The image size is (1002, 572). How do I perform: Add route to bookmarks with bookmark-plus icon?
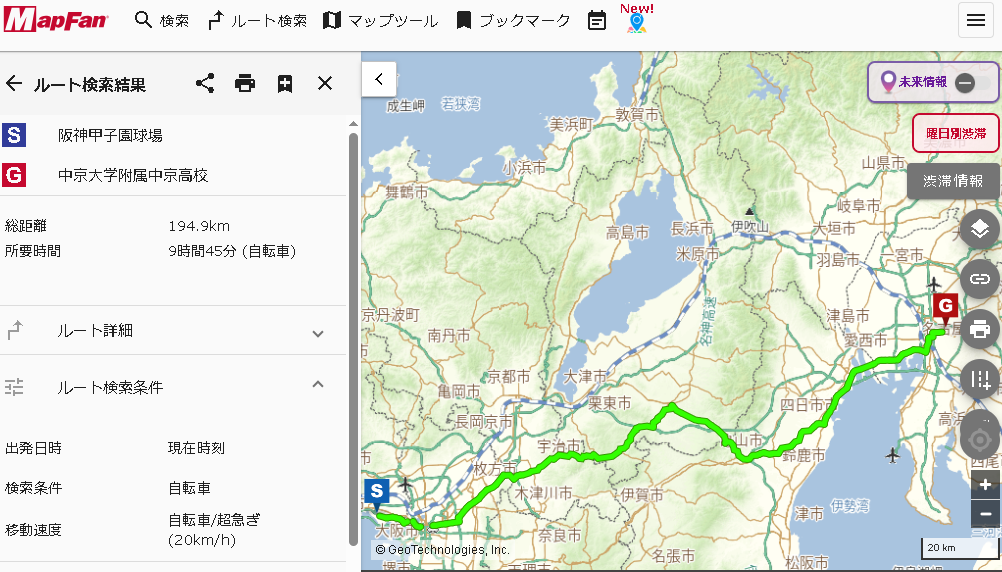pyautogui.click(x=285, y=83)
